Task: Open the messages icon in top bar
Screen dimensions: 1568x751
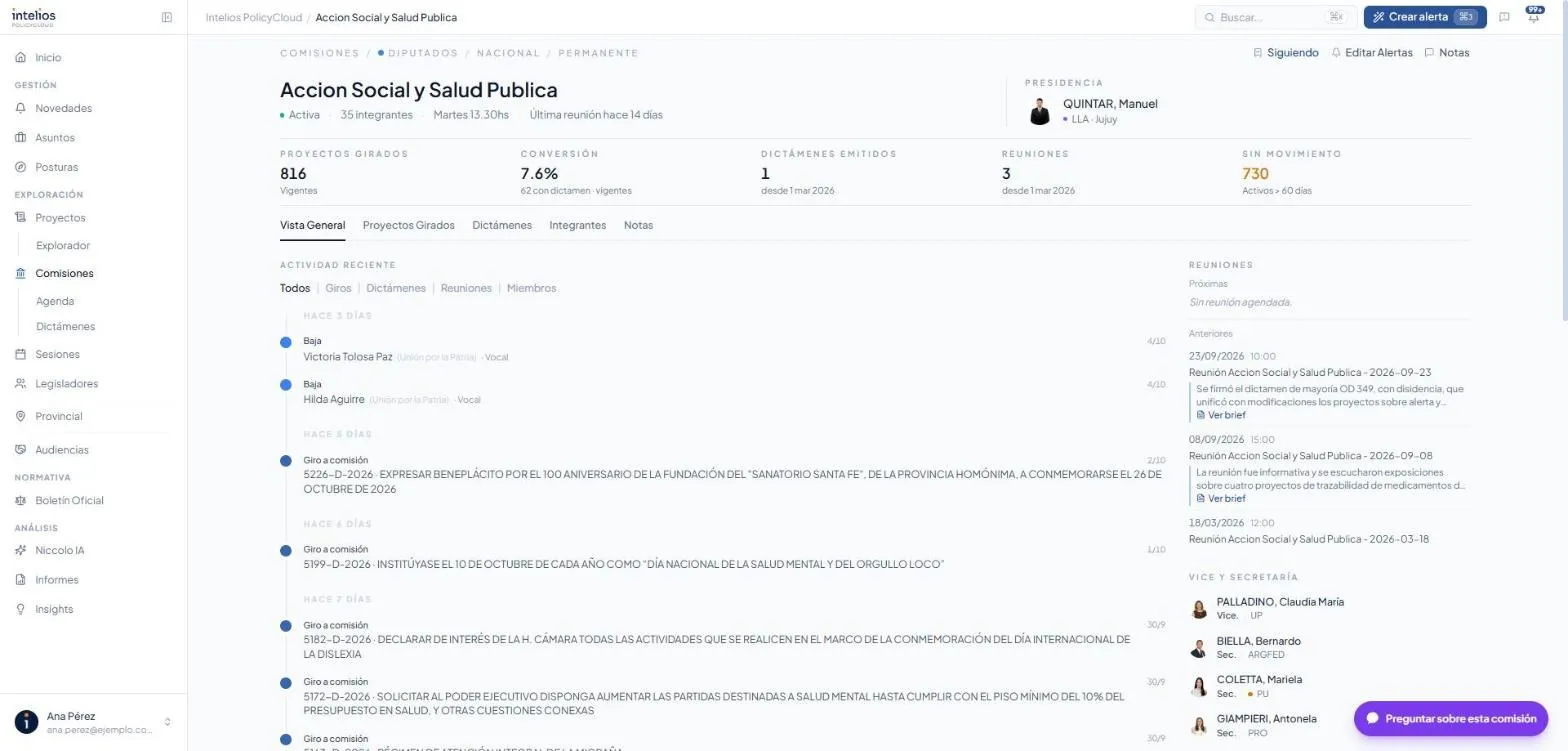Action: (1504, 17)
